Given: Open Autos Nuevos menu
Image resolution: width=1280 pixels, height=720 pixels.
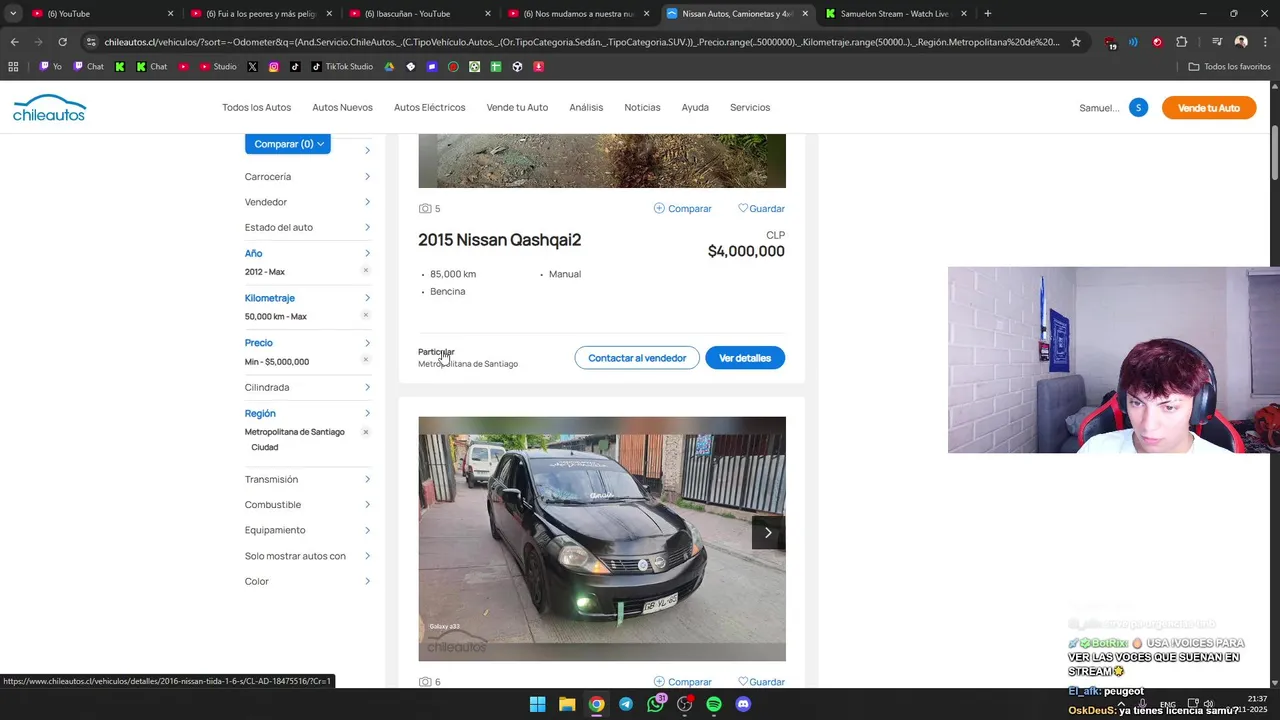Looking at the screenshot, I should pyautogui.click(x=342, y=108).
